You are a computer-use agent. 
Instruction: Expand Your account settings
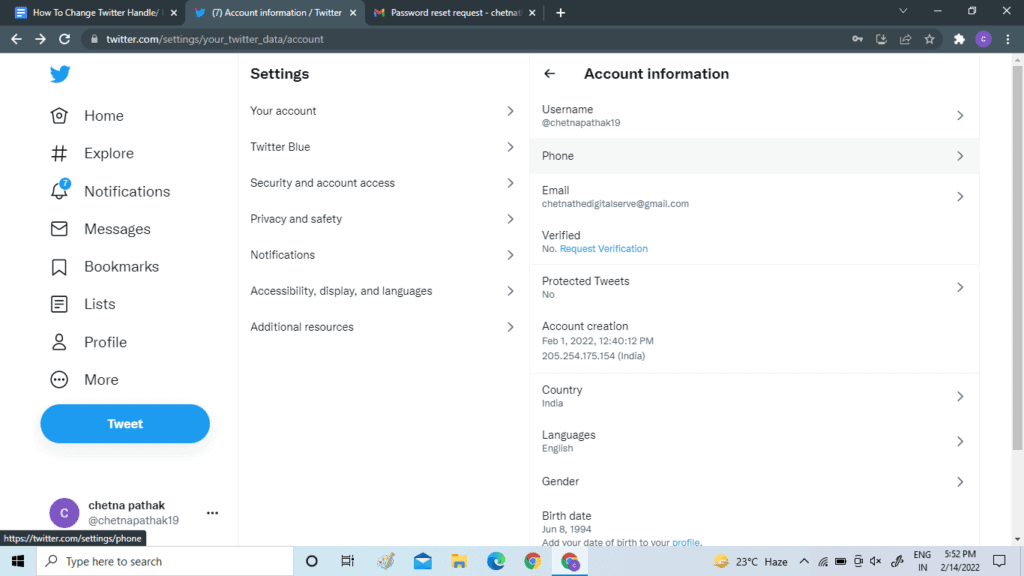click(x=383, y=111)
